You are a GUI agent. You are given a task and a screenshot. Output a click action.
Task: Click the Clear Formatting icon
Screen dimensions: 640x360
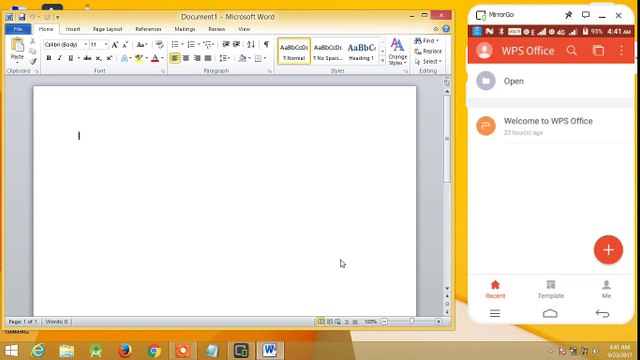[160, 44]
